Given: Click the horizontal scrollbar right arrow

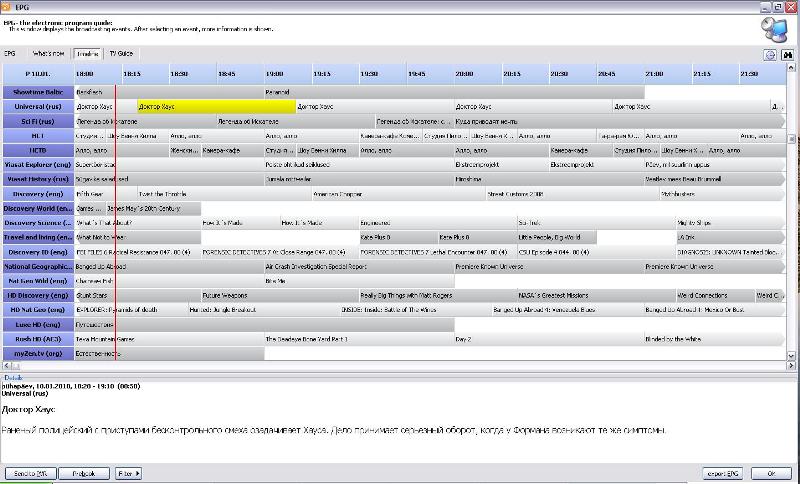Looking at the screenshot, I should click(x=791, y=366).
